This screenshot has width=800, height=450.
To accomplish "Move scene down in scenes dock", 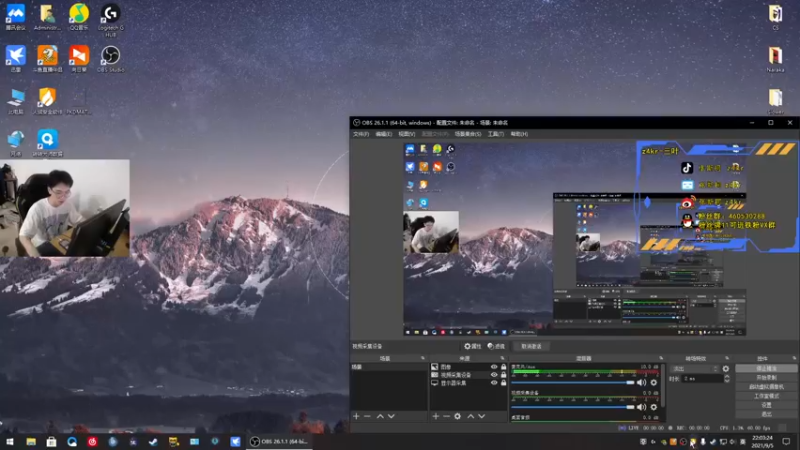I will (x=391, y=416).
